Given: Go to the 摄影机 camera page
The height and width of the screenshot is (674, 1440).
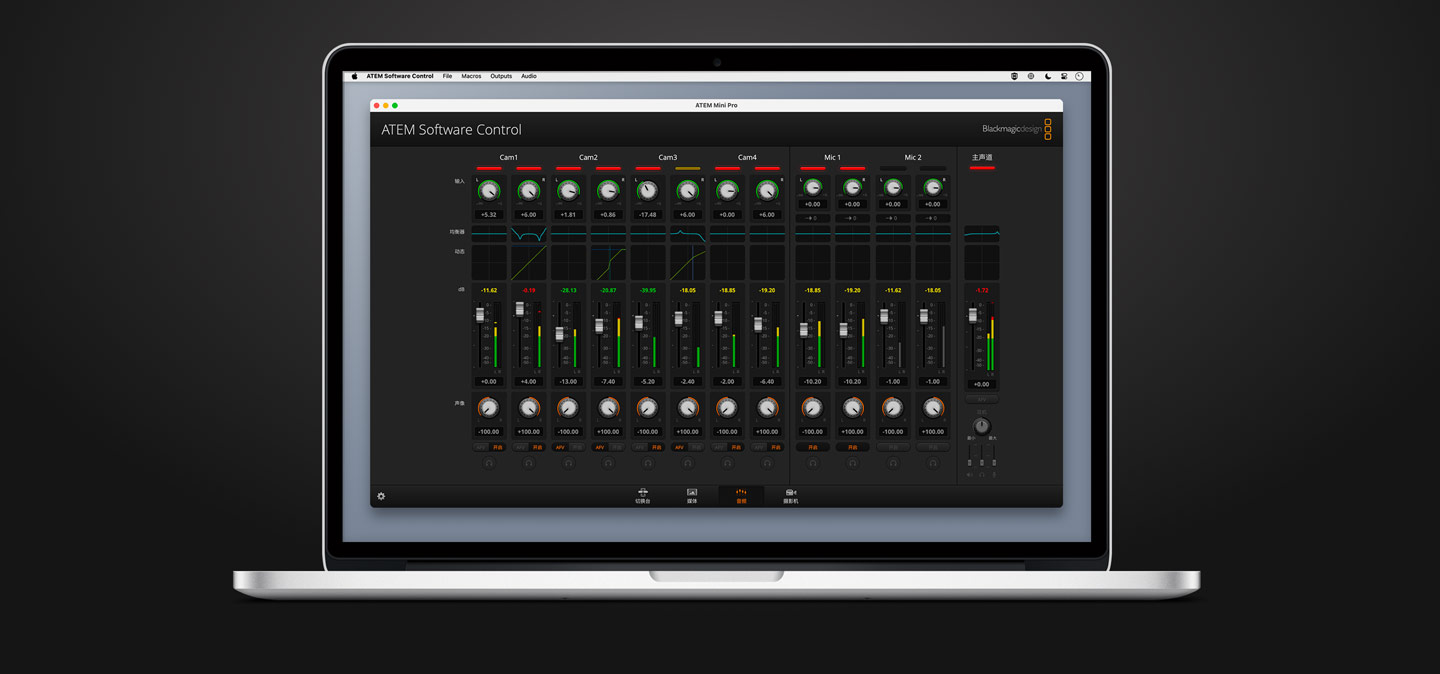Looking at the screenshot, I should [790, 495].
